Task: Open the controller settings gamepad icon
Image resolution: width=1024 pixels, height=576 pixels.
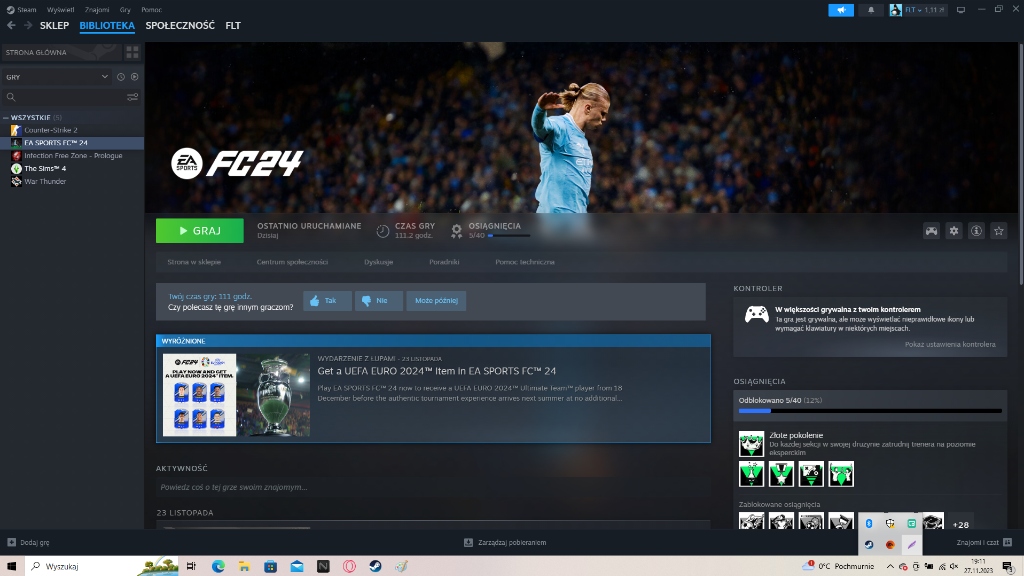Action: pos(931,231)
